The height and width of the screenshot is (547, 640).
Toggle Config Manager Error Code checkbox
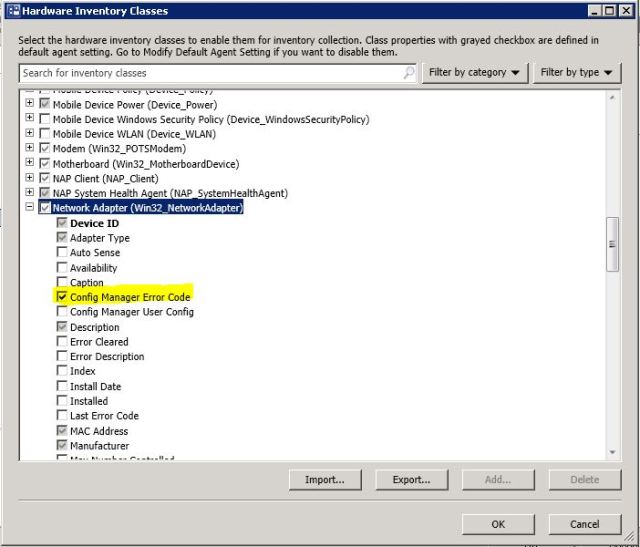point(62,297)
